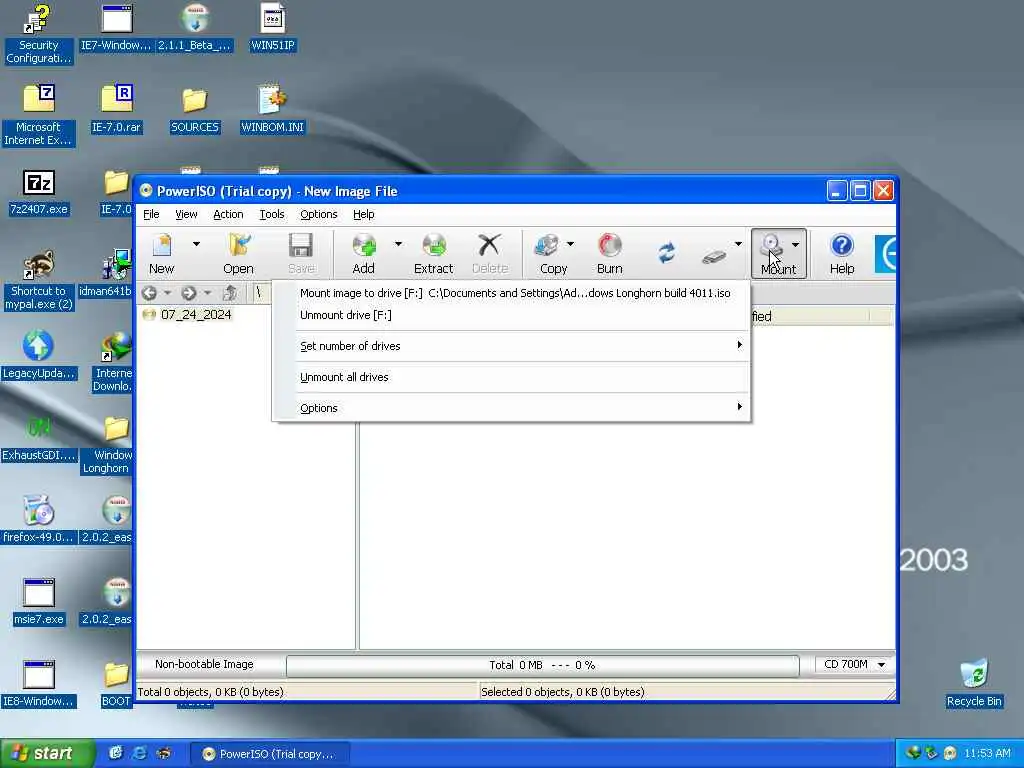Expand the Back history dropdown arrow
The height and width of the screenshot is (768, 1024).
click(x=167, y=293)
